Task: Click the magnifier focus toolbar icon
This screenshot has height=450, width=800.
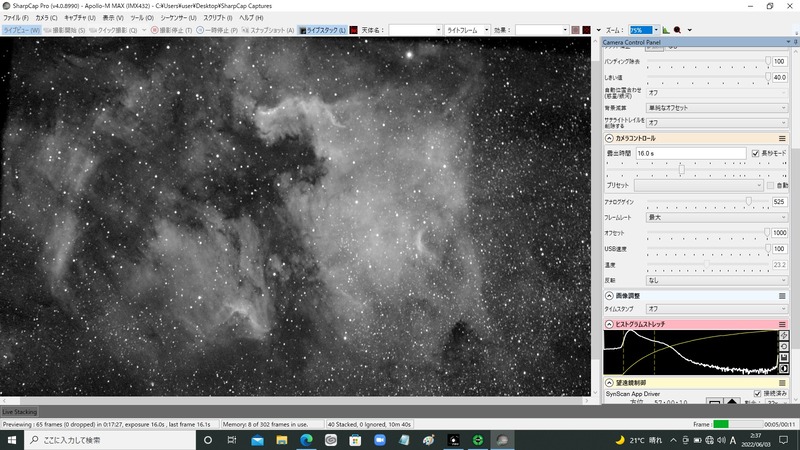Action: coord(678,30)
